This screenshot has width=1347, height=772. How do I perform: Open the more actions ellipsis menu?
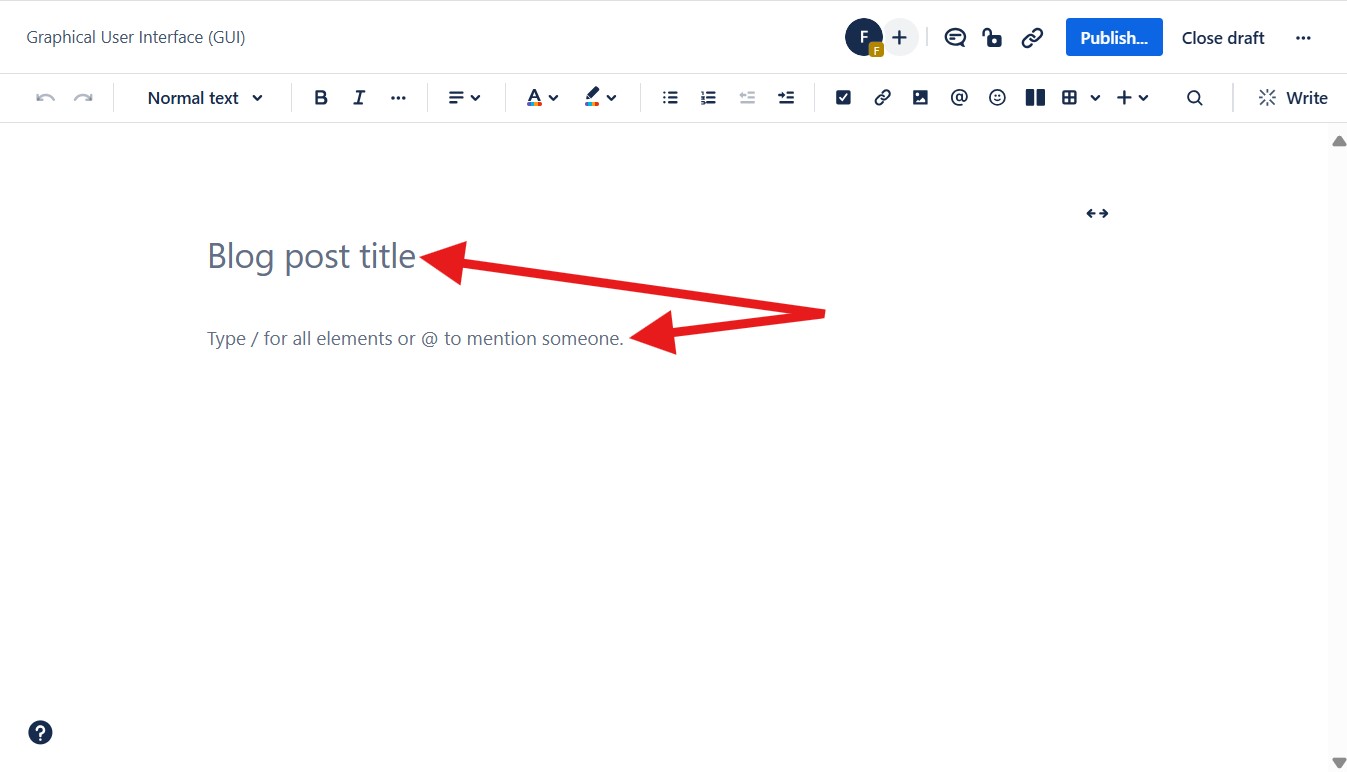coord(1303,38)
